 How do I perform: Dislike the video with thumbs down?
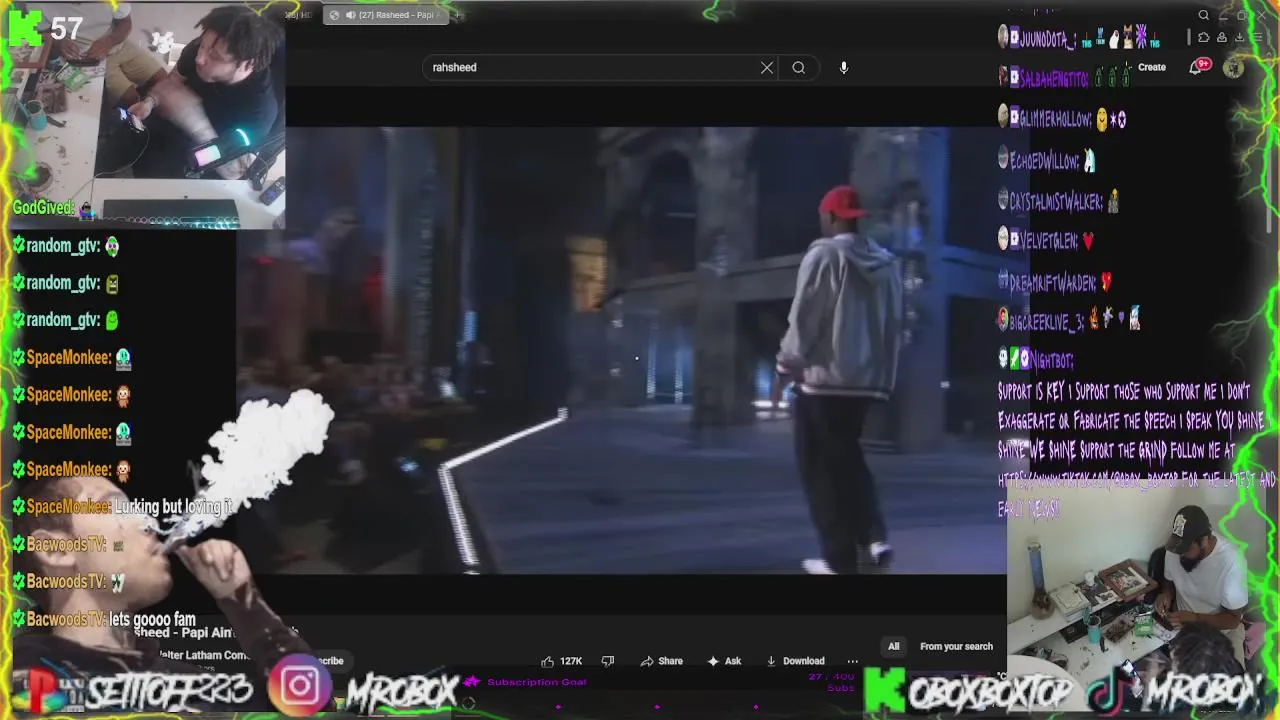[x=607, y=661]
